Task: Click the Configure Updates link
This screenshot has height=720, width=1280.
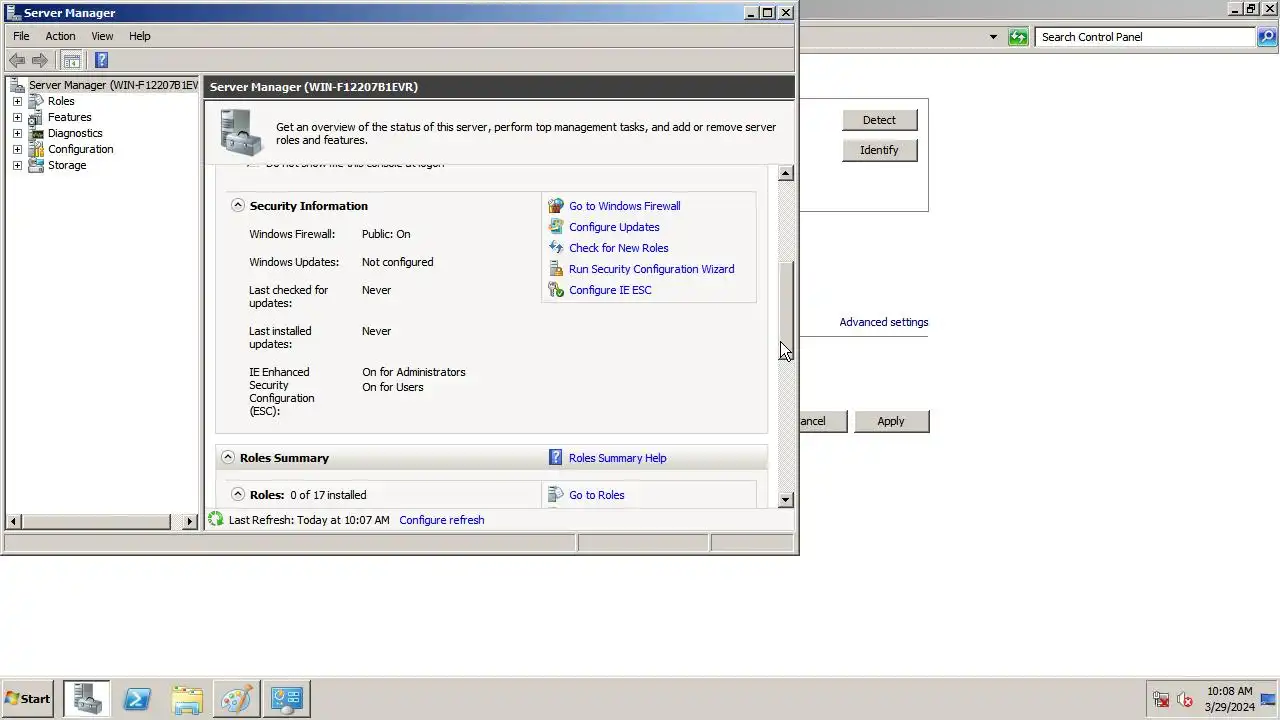Action: point(614,227)
